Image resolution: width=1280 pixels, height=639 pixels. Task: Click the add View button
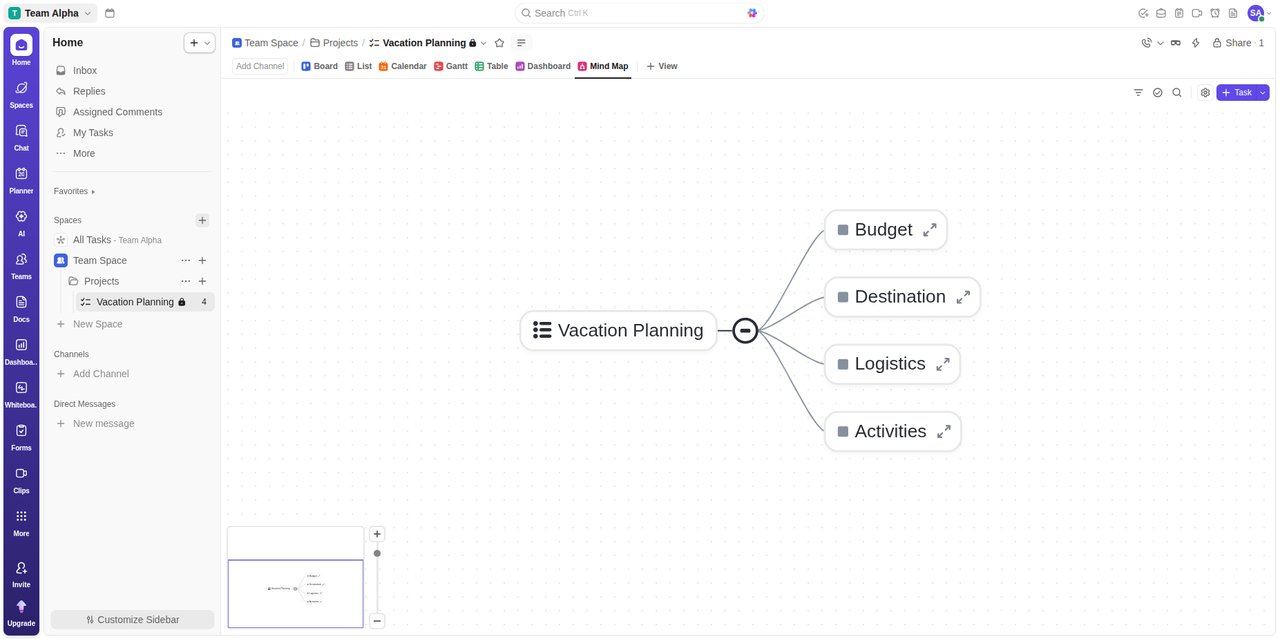pyautogui.click(x=661, y=66)
